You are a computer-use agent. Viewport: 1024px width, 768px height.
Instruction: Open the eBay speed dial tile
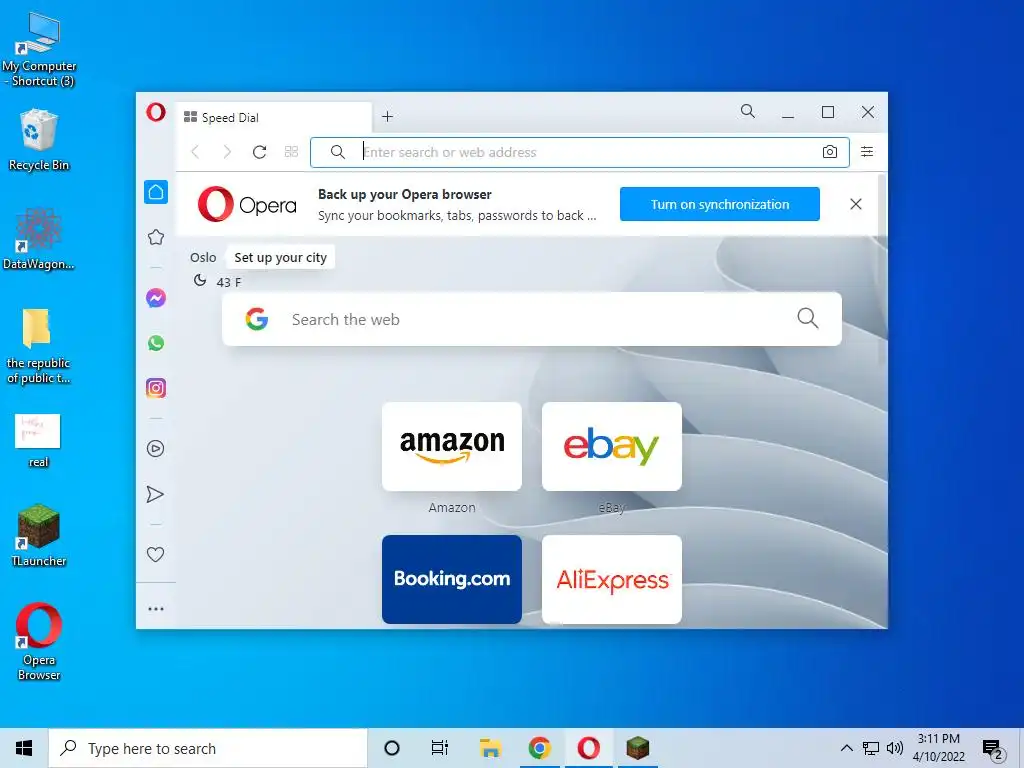coord(612,446)
